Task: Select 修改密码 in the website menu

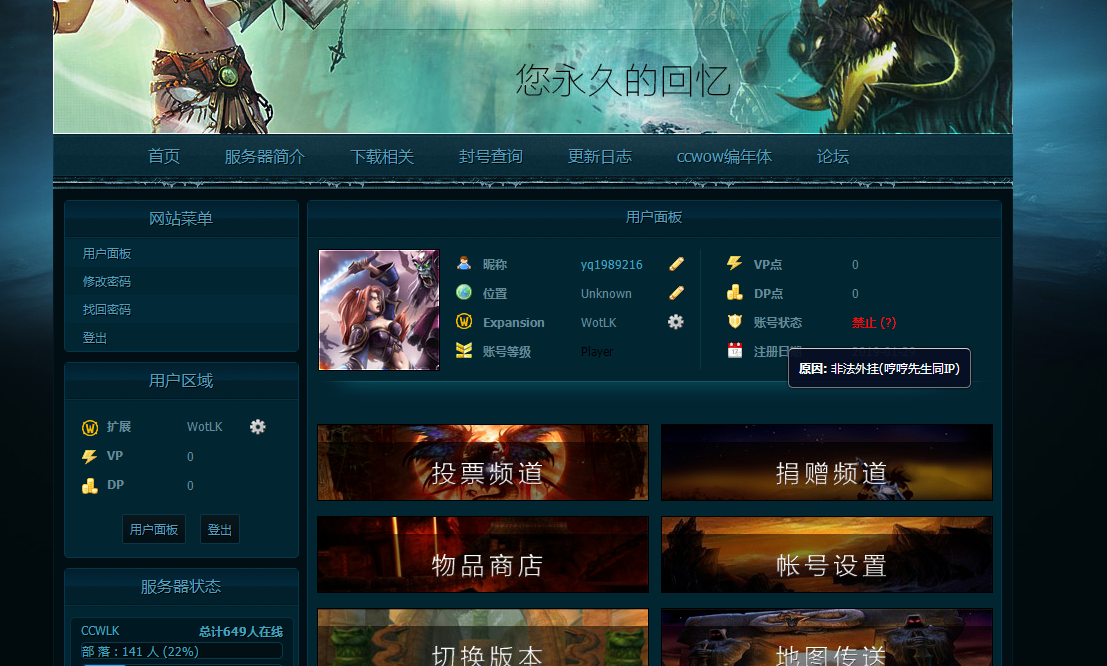Action: (x=107, y=282)
